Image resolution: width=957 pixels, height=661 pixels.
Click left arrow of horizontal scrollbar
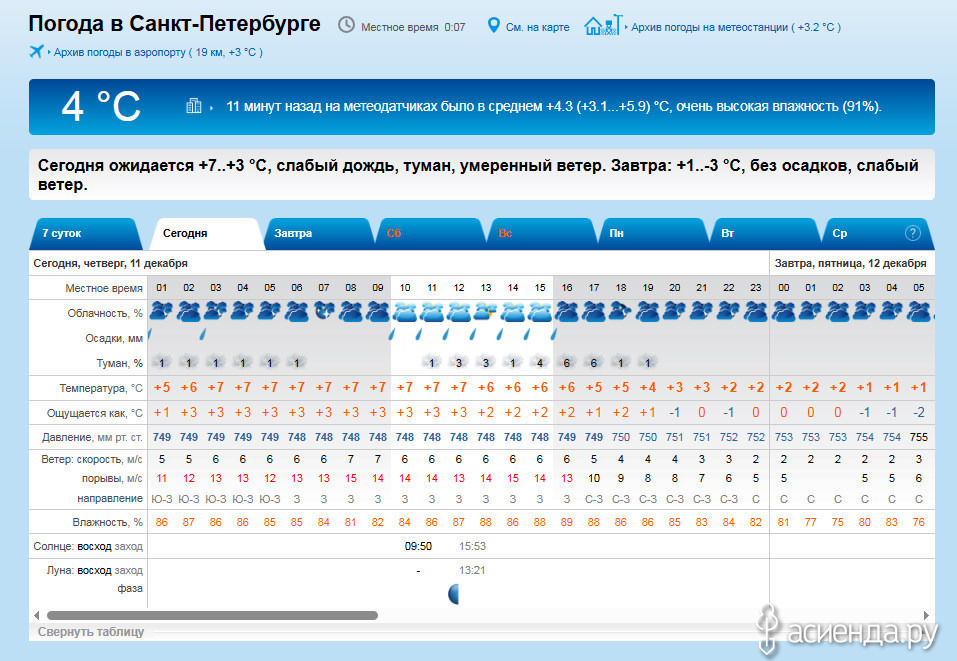(37, 615)
